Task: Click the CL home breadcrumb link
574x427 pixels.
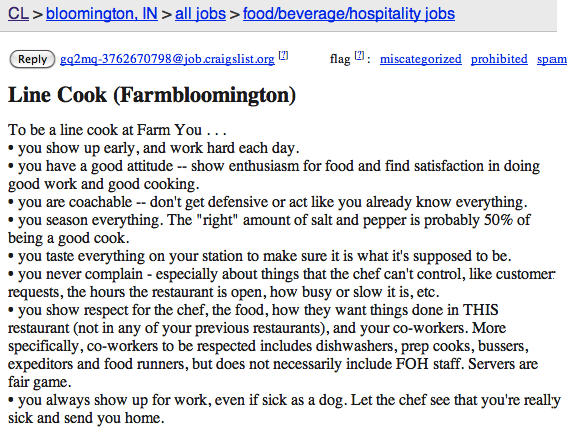Action: [18, 14]
